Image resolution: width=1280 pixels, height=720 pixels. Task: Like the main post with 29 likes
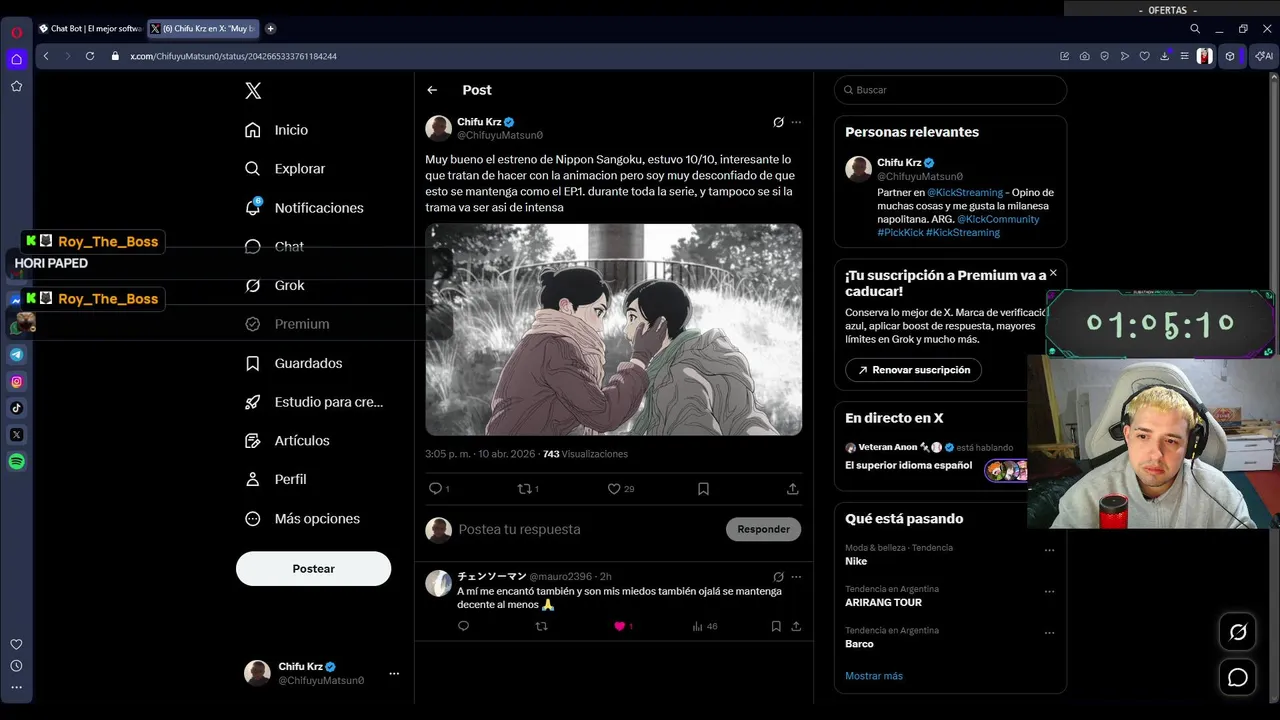(x=614, y=489)
